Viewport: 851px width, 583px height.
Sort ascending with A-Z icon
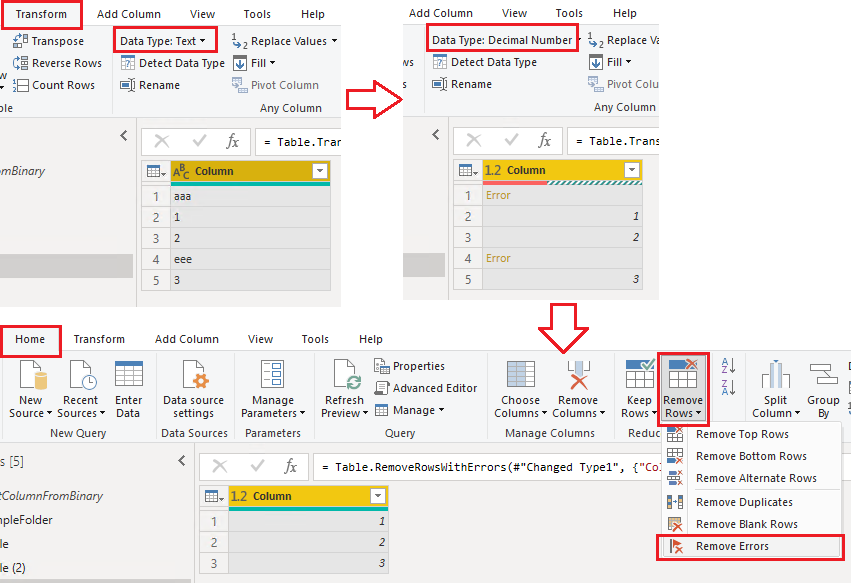[728, 365]
